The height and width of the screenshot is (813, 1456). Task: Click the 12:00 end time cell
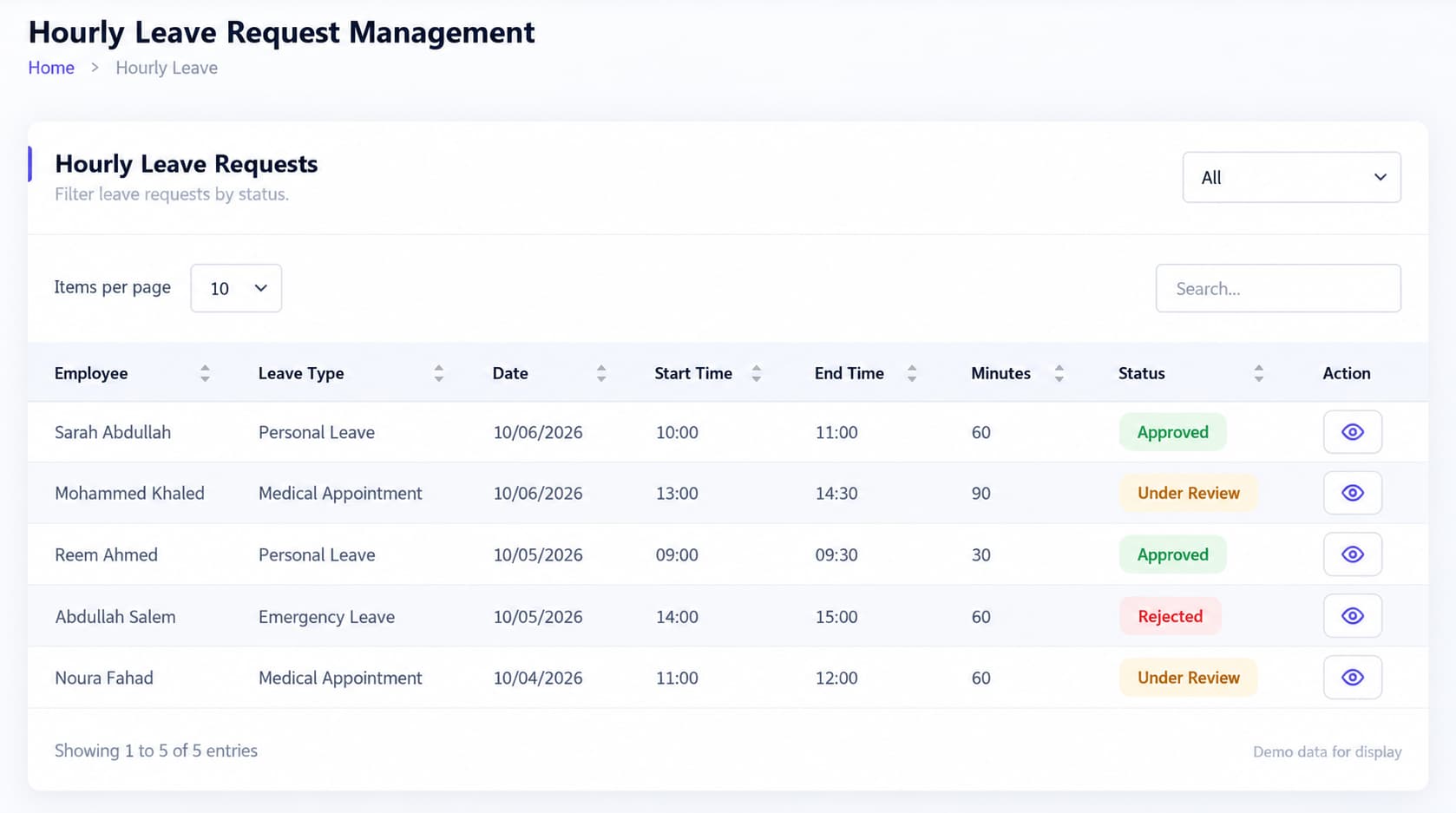[836, 678]
